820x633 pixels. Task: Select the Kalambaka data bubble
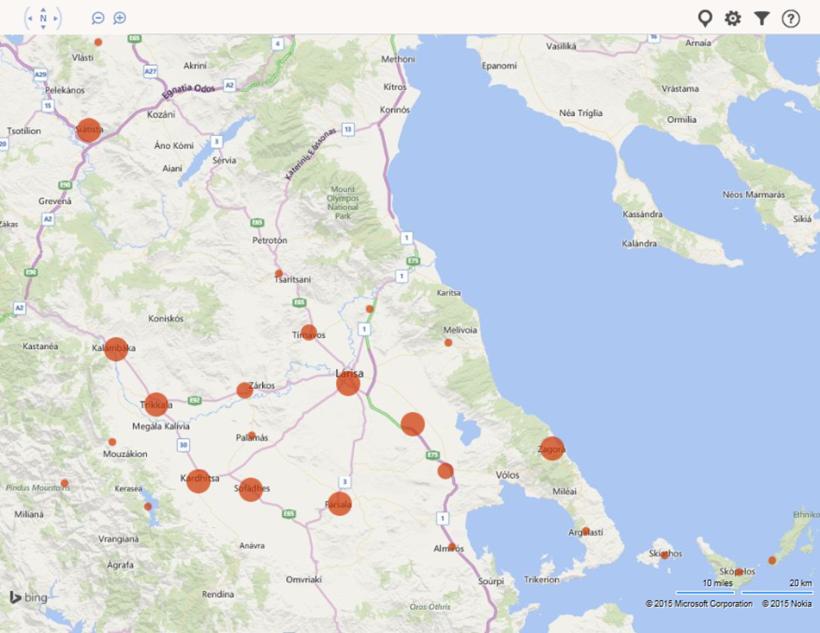point(116,349)
